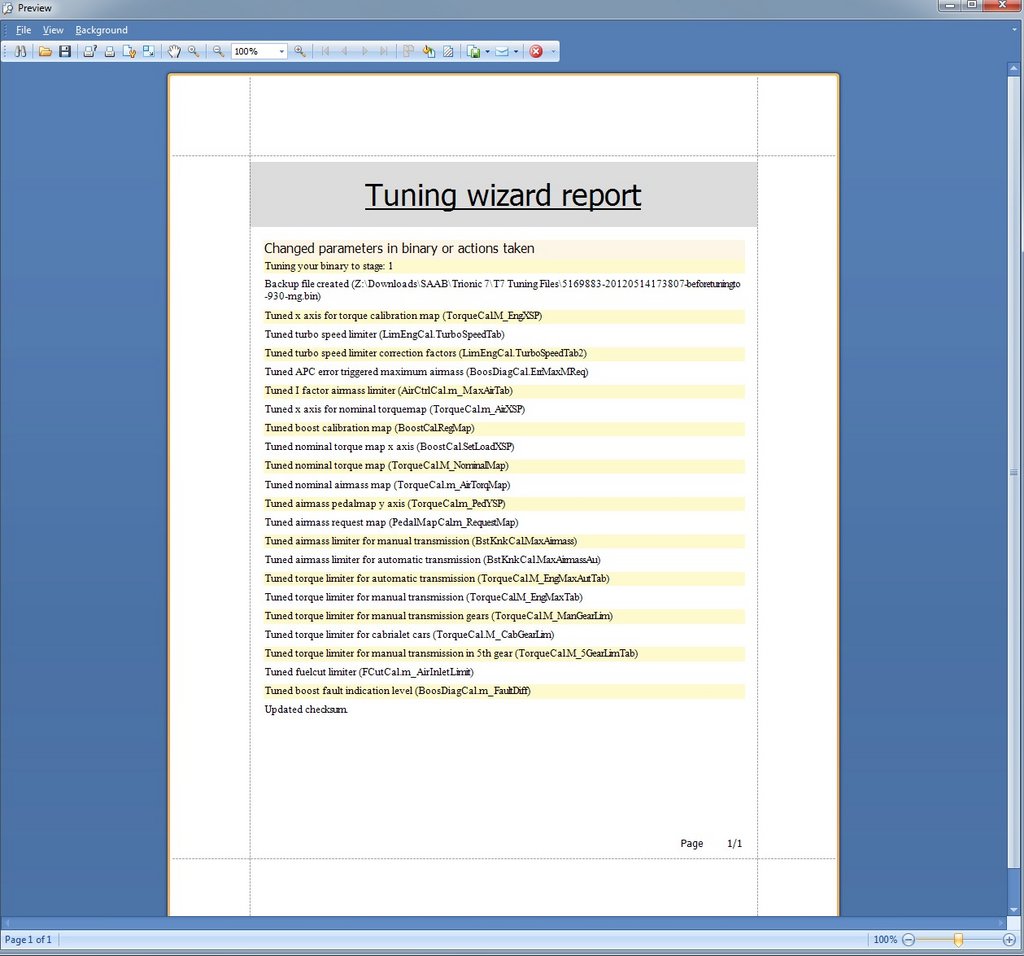1024x956 pixels.
Task: Close the preview with the red X icon
Action: pos(536,51)
